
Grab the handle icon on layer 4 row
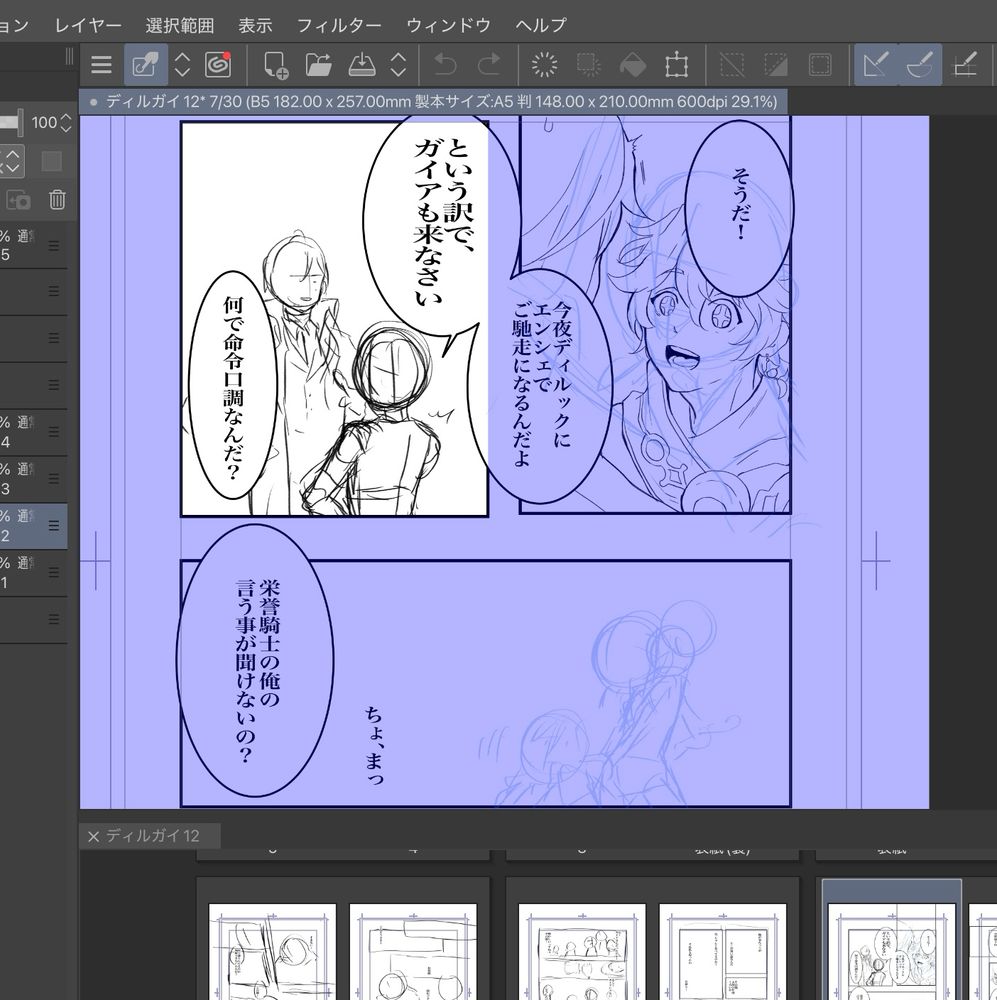(54, 432)
